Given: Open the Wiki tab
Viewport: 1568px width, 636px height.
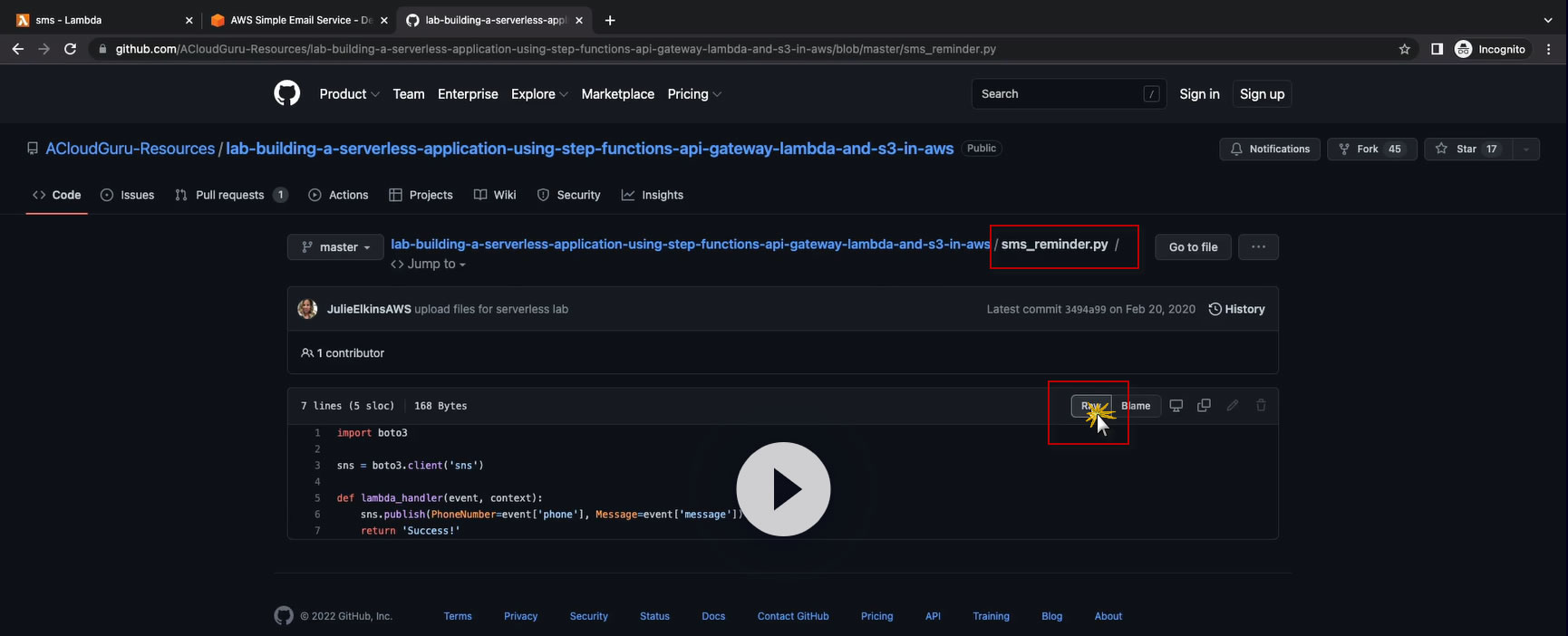Looking at the screenshot, I should 495,195.
